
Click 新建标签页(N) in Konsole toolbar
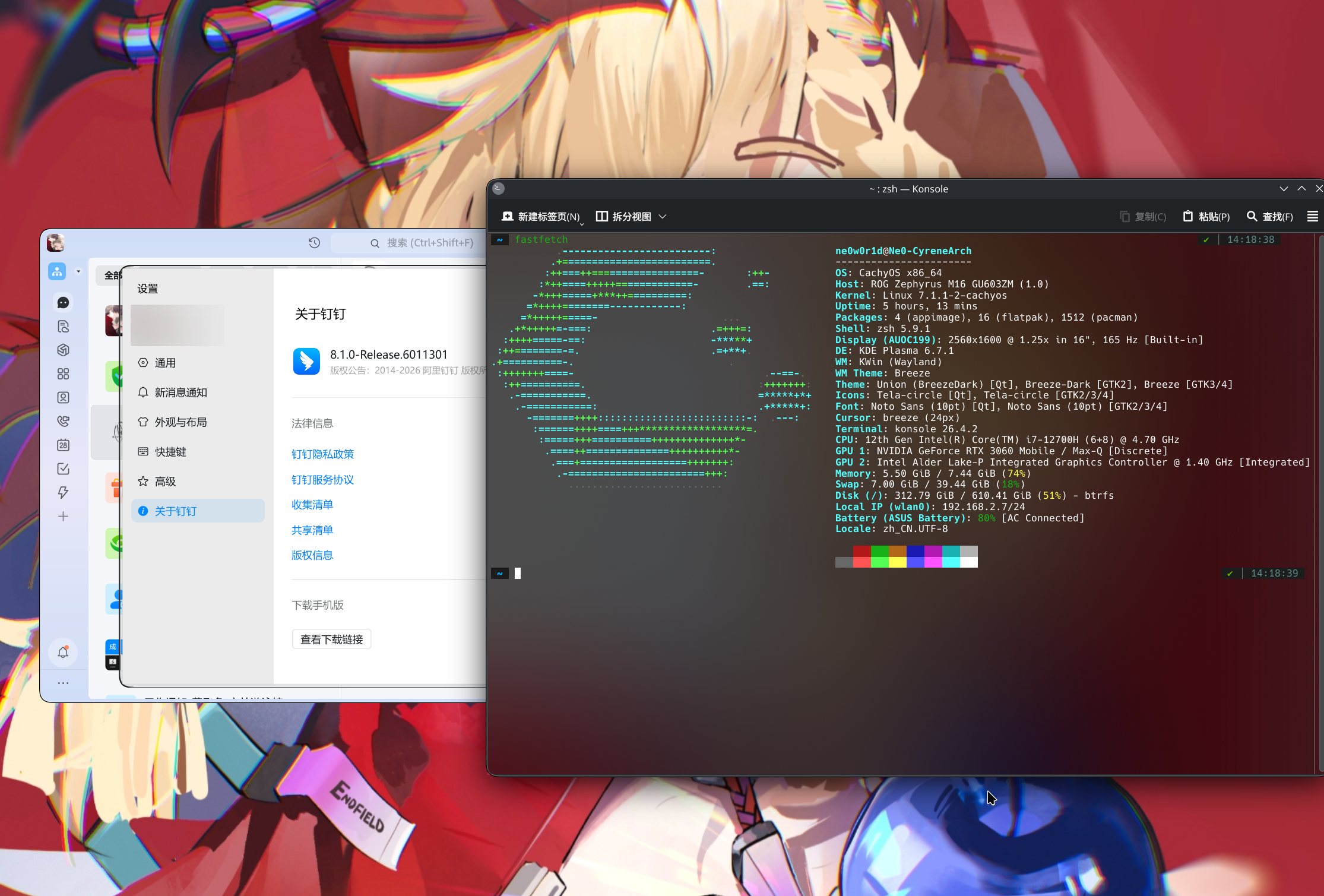point(541,217)
